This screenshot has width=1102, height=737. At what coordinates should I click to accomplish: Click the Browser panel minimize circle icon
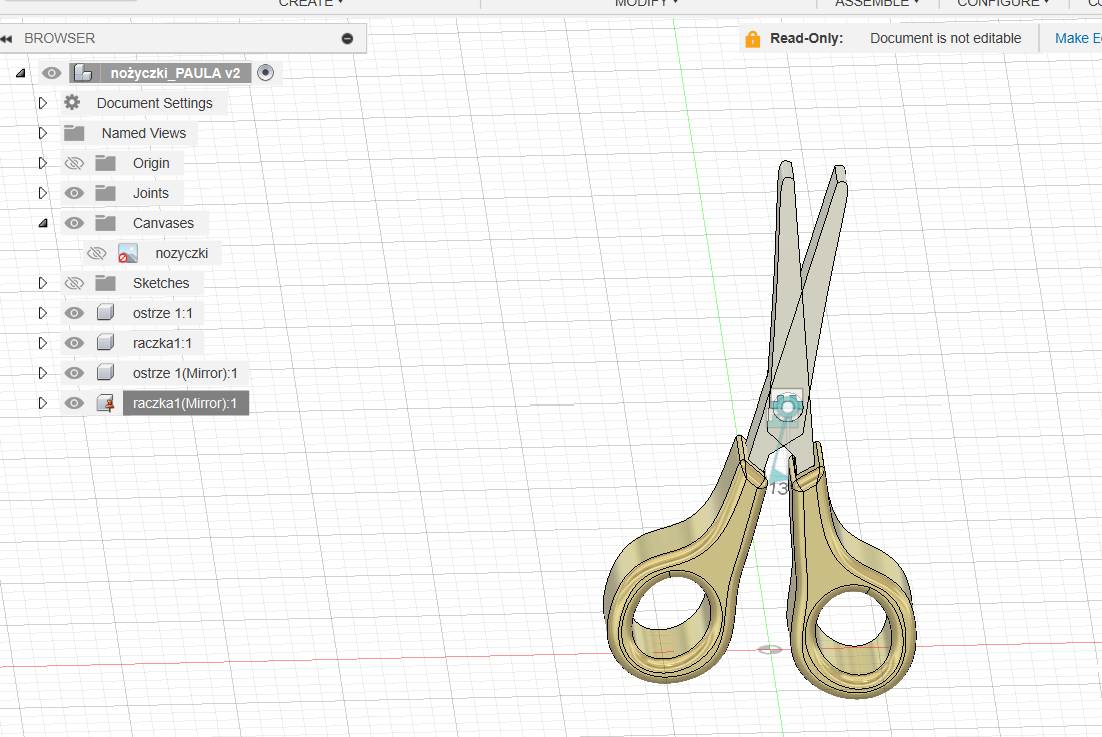pyautogui.click(x=347, y=39)
